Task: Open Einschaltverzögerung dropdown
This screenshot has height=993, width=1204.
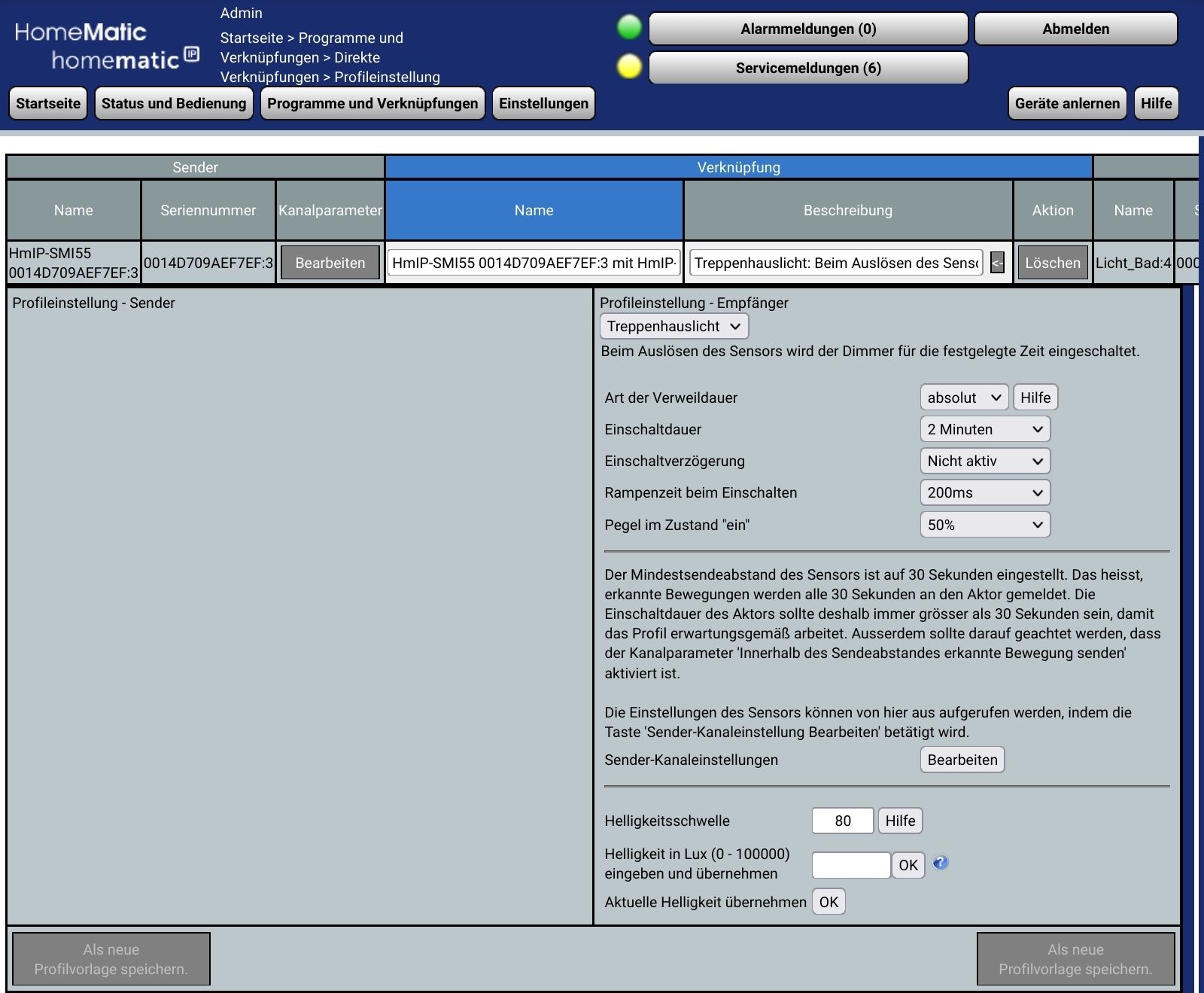Action: tap(985, 461)
